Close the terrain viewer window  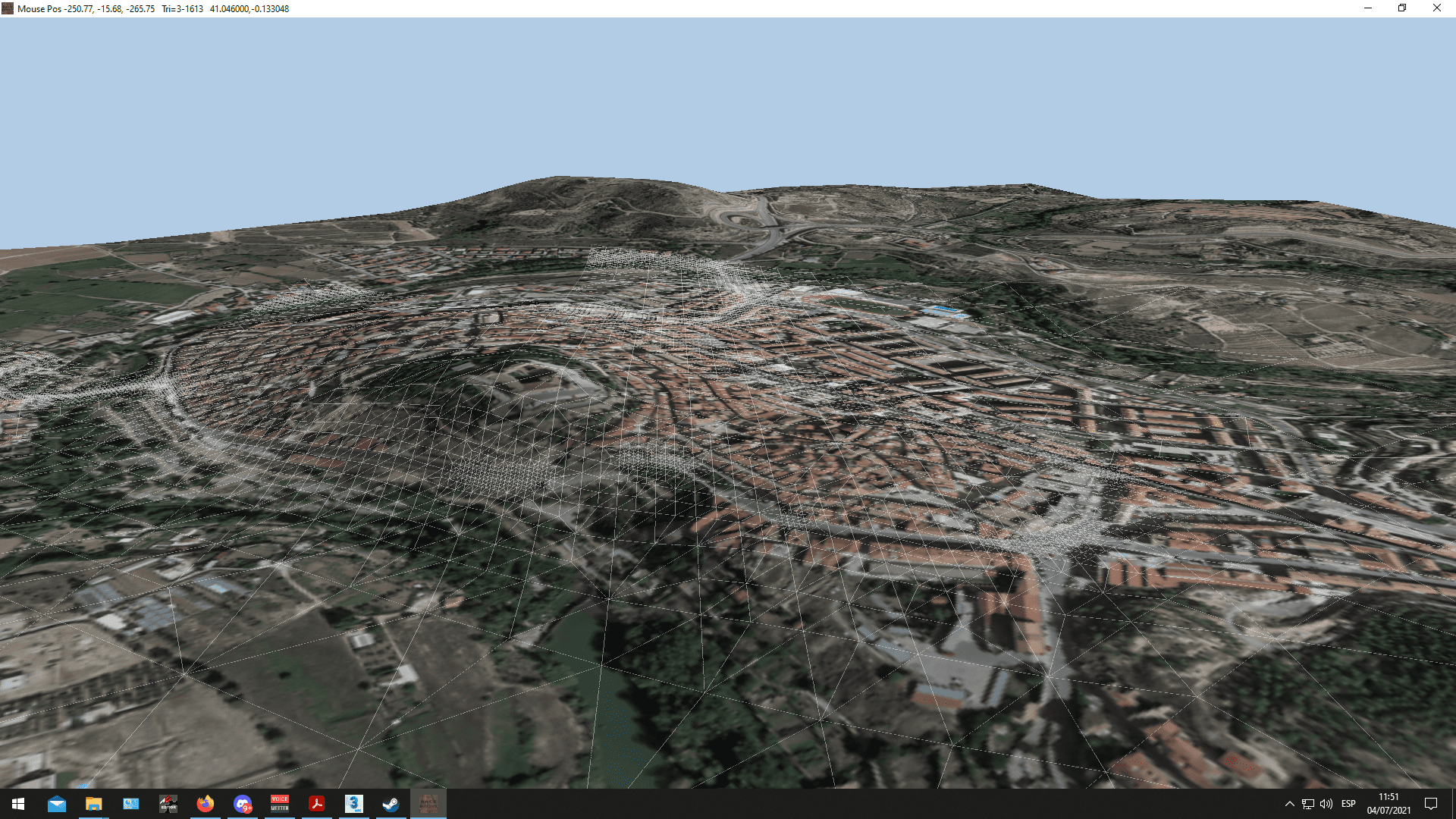[1437, 8]
